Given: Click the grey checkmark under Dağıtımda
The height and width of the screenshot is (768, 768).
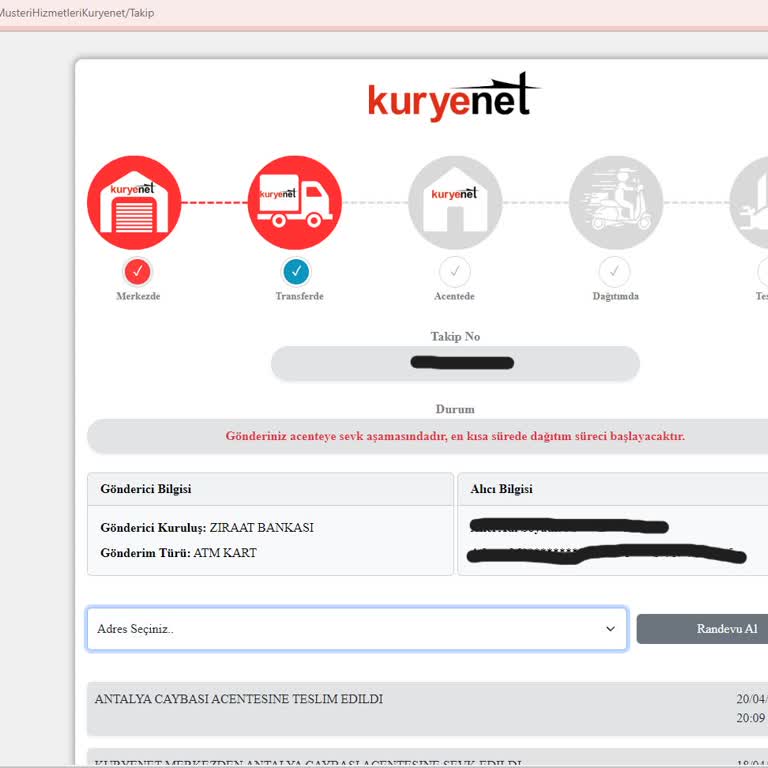Looking at the screenshot, I should [615, 271].
